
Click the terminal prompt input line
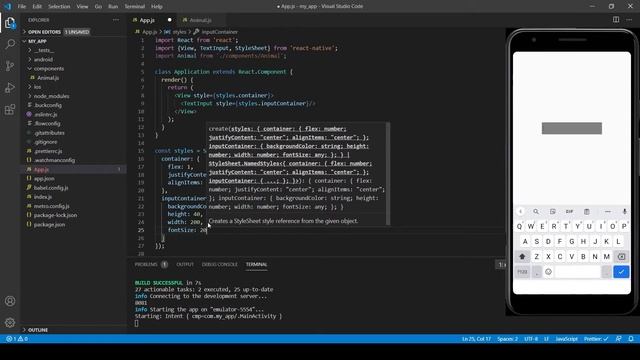tap(136, 323)
